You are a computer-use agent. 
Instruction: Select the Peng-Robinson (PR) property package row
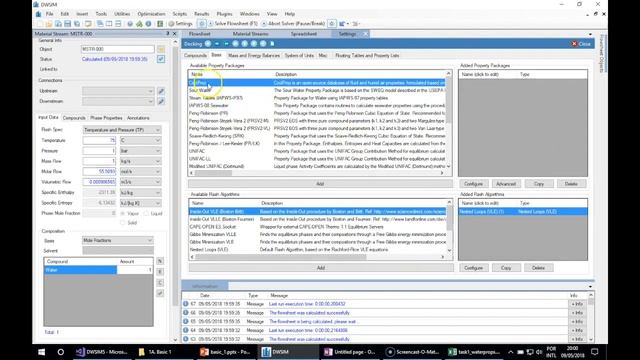[316, 113]
